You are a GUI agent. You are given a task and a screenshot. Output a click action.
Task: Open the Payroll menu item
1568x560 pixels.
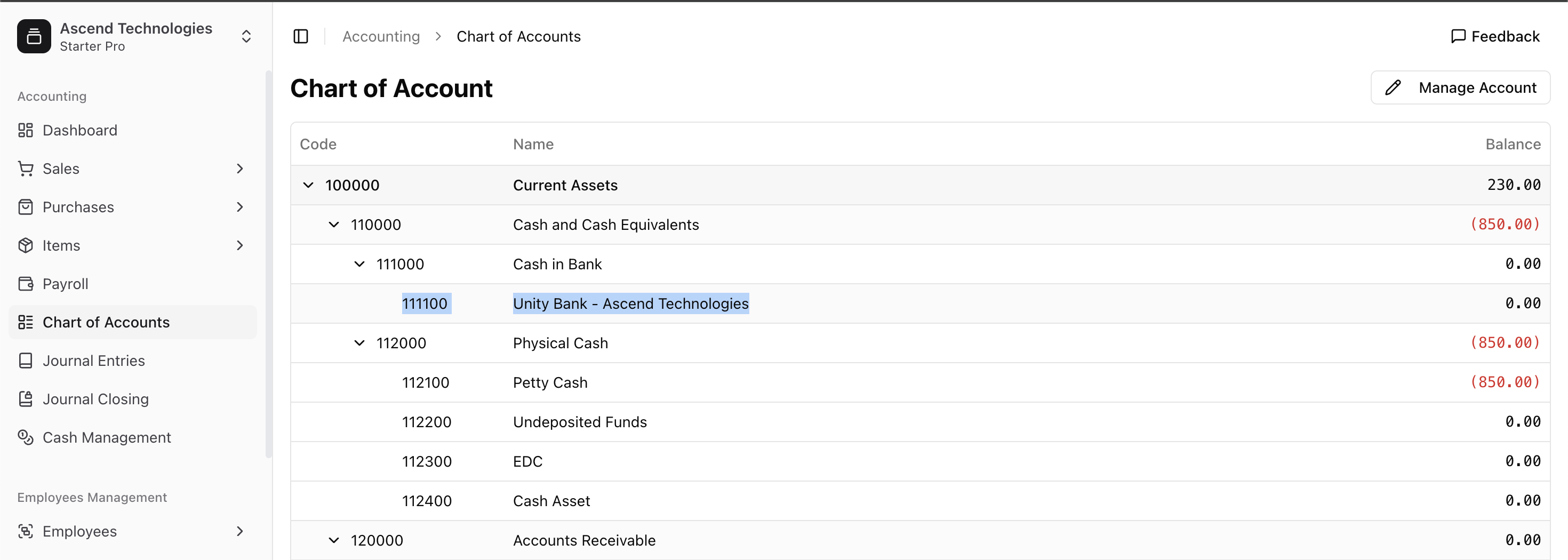click(x=133, y=284)
